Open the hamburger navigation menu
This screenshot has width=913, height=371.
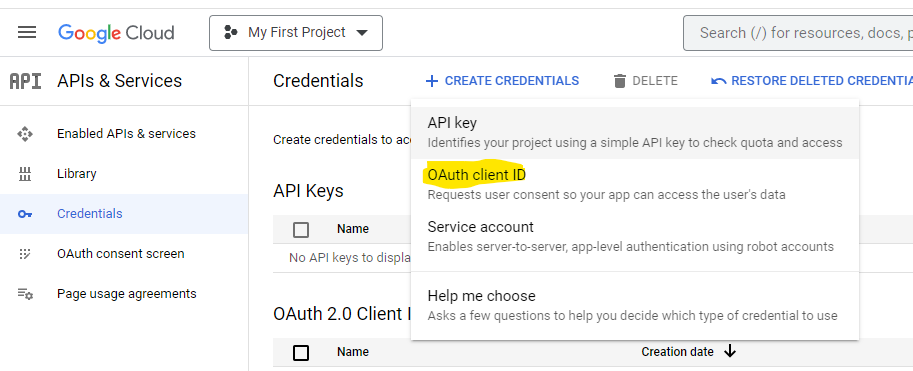[27, 33]
